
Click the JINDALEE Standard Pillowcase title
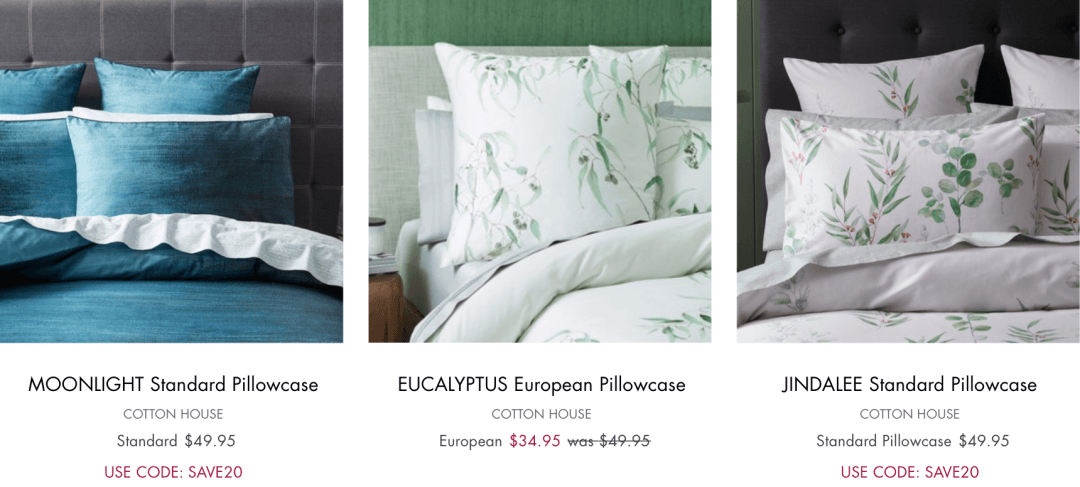pos(909,384)
